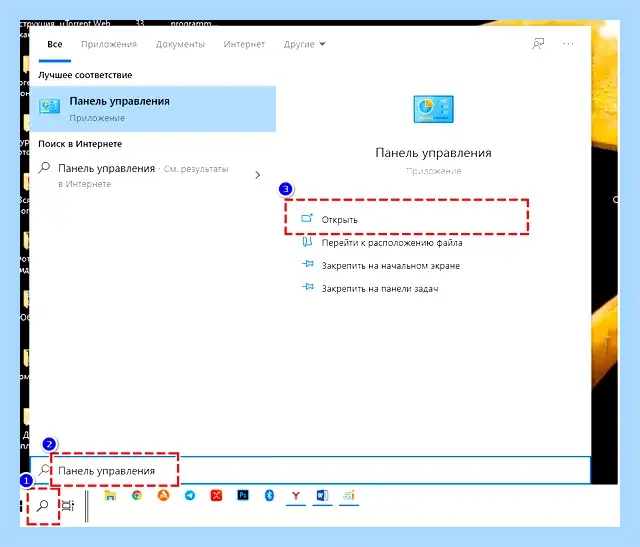Click the Лучшее соответствие heading

pyautogui.click(x=85, y=75)
